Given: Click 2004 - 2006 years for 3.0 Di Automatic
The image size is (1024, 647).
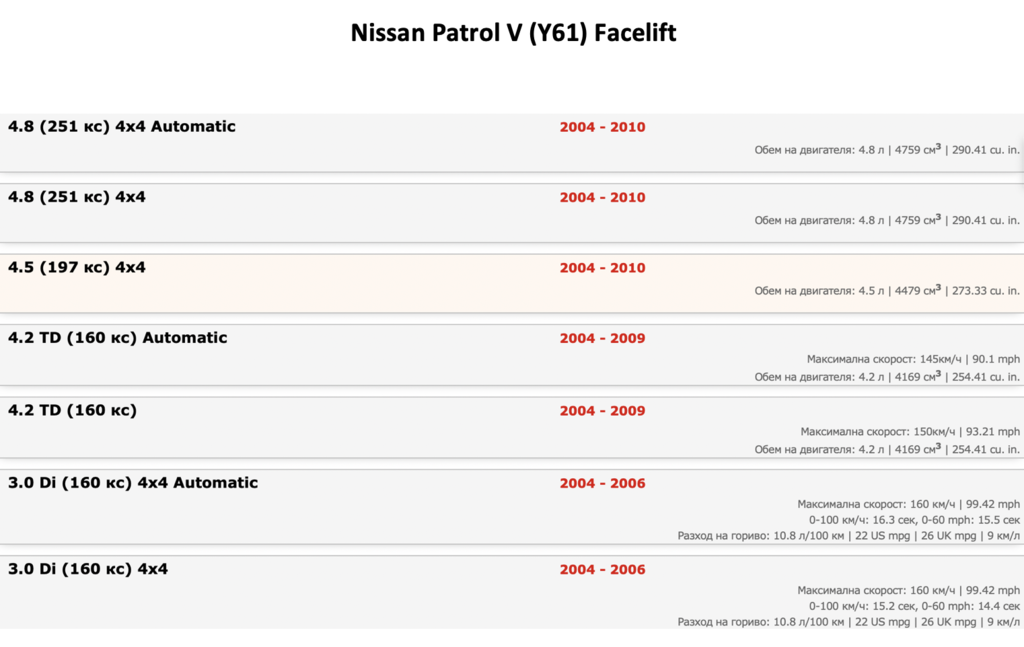Looking at the screenshot, I should tap(602, 483).
